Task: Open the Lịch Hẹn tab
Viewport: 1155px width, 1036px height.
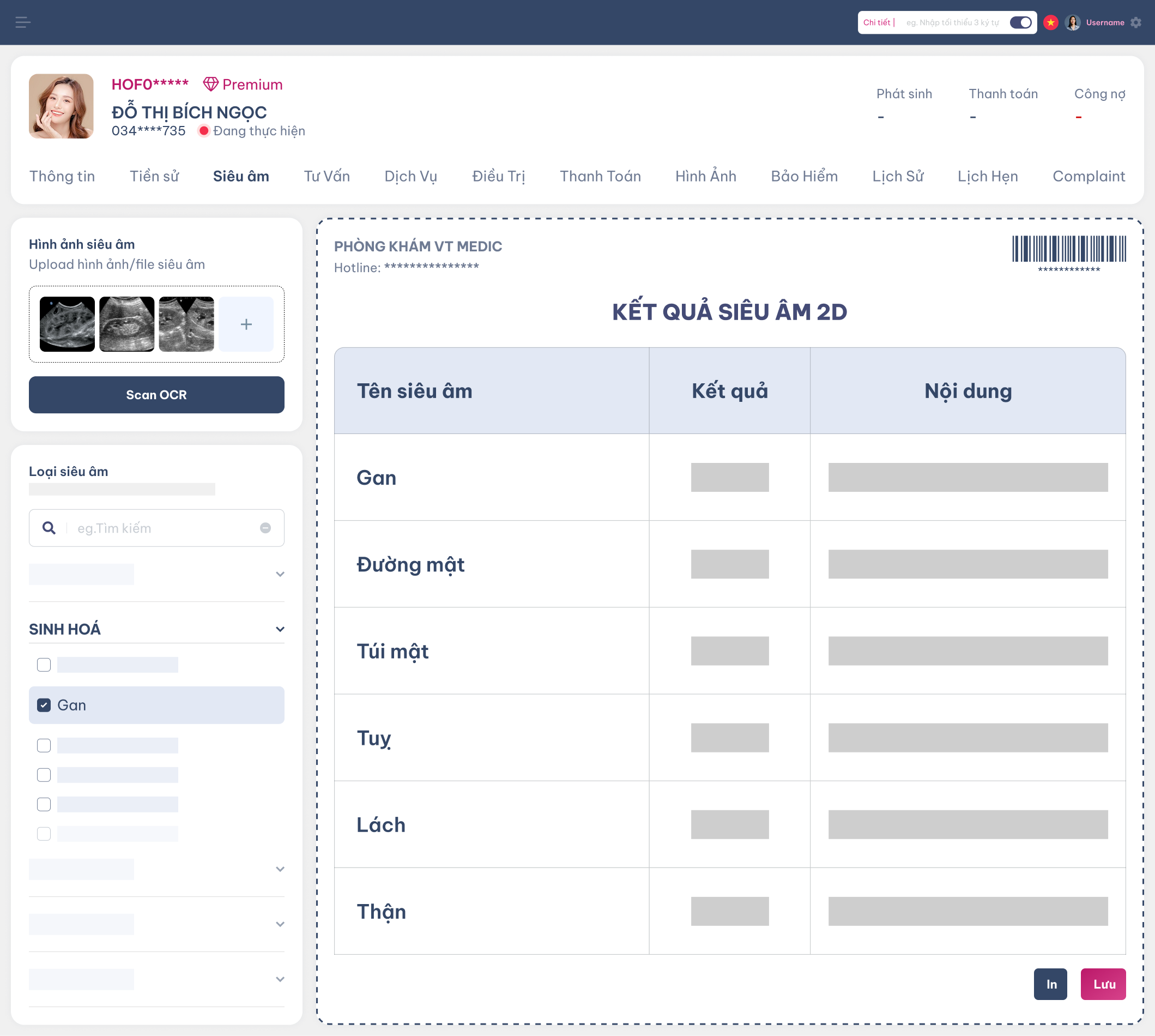Action: click(988, 176)
